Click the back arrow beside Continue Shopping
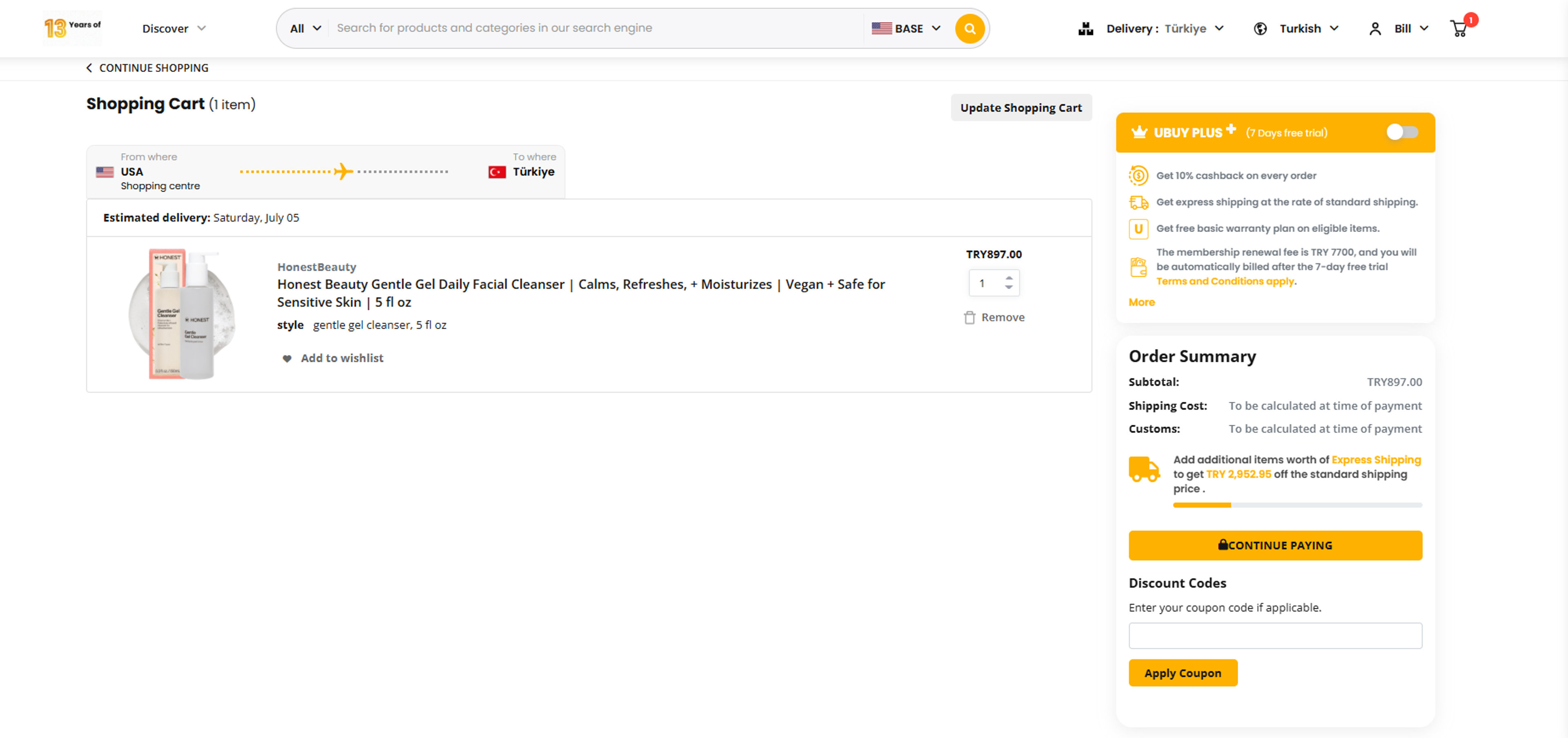The image size is (1568, 738). point(89,67)
